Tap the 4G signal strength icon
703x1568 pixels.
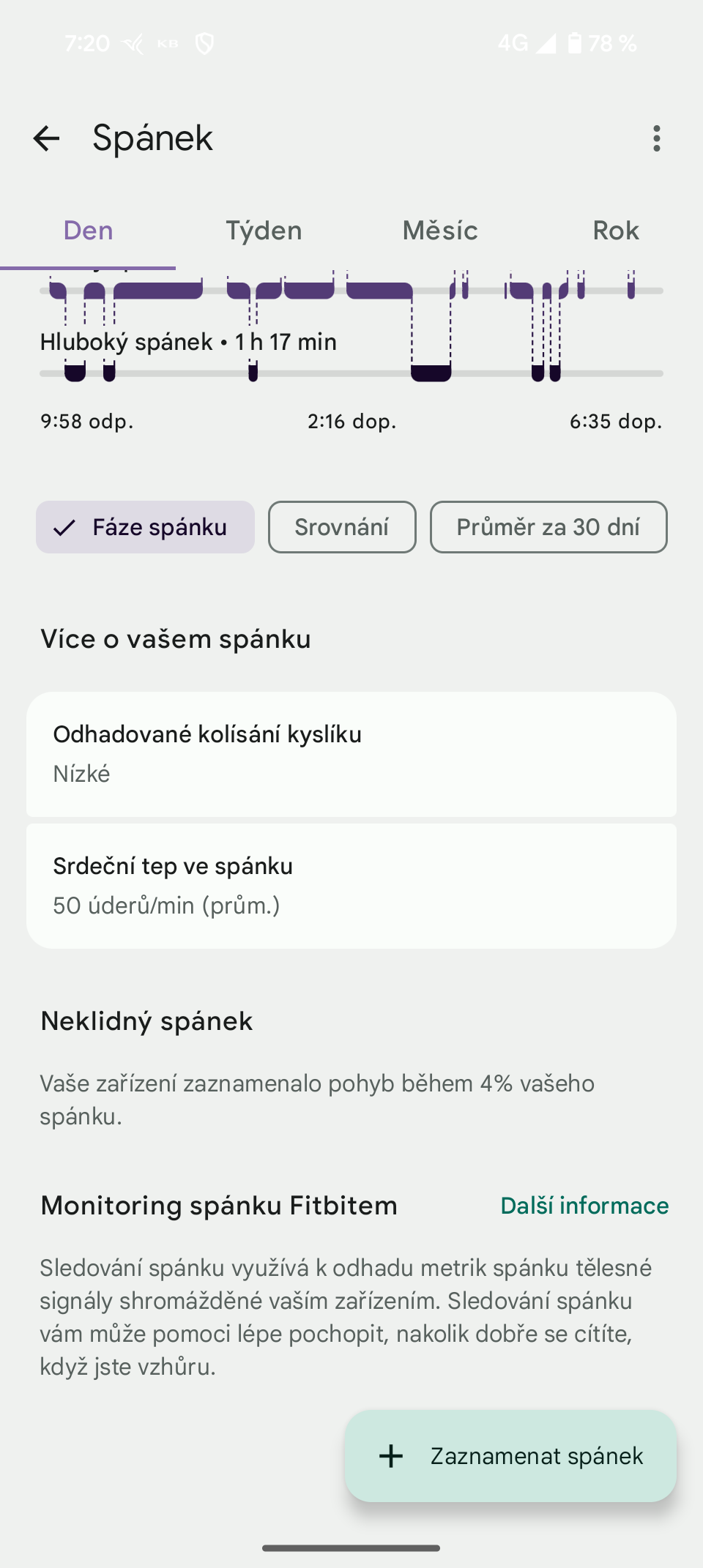tap(545, 44)
